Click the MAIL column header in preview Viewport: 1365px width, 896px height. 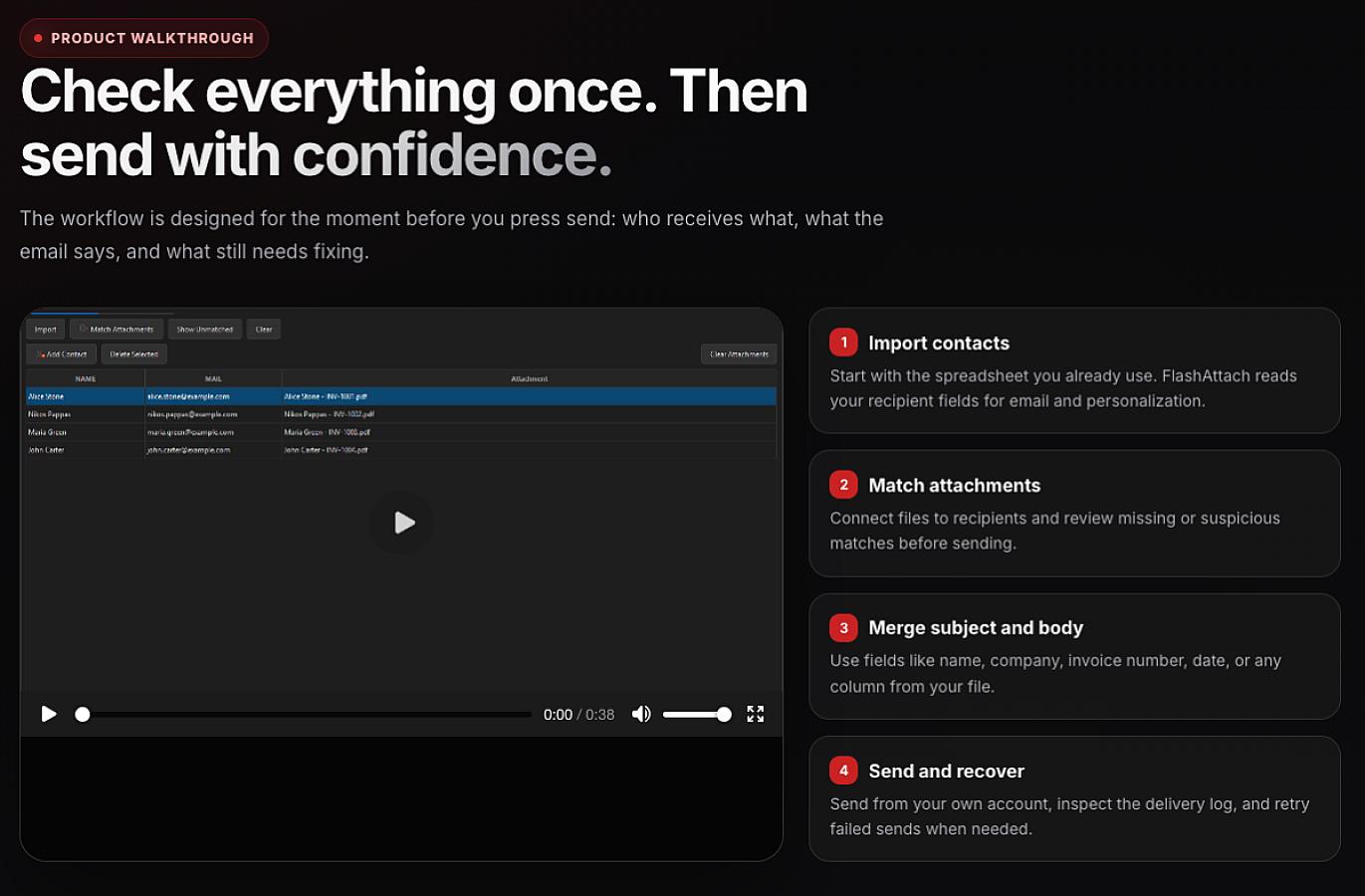[x=213, y=379]
